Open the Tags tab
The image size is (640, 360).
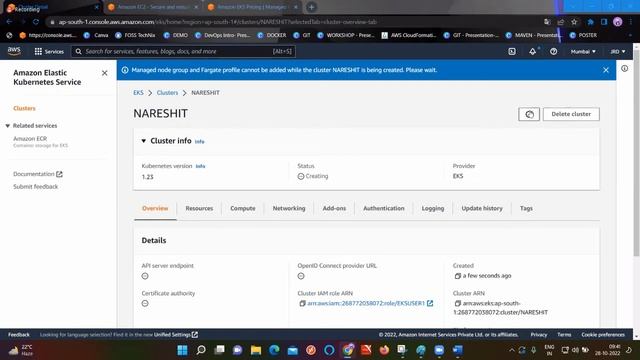tap(526, 208)
